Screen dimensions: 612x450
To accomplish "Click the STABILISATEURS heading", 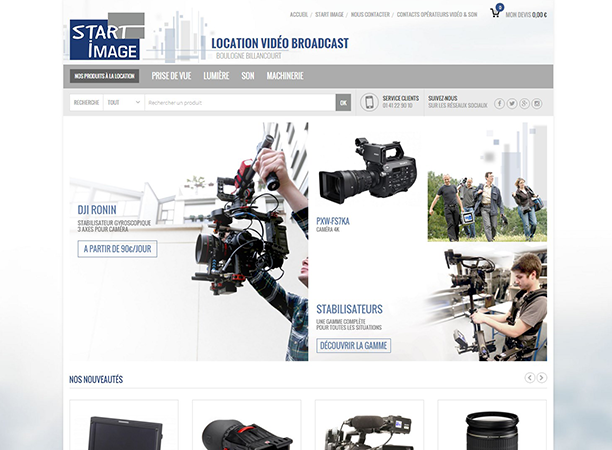I will (349, 309).
